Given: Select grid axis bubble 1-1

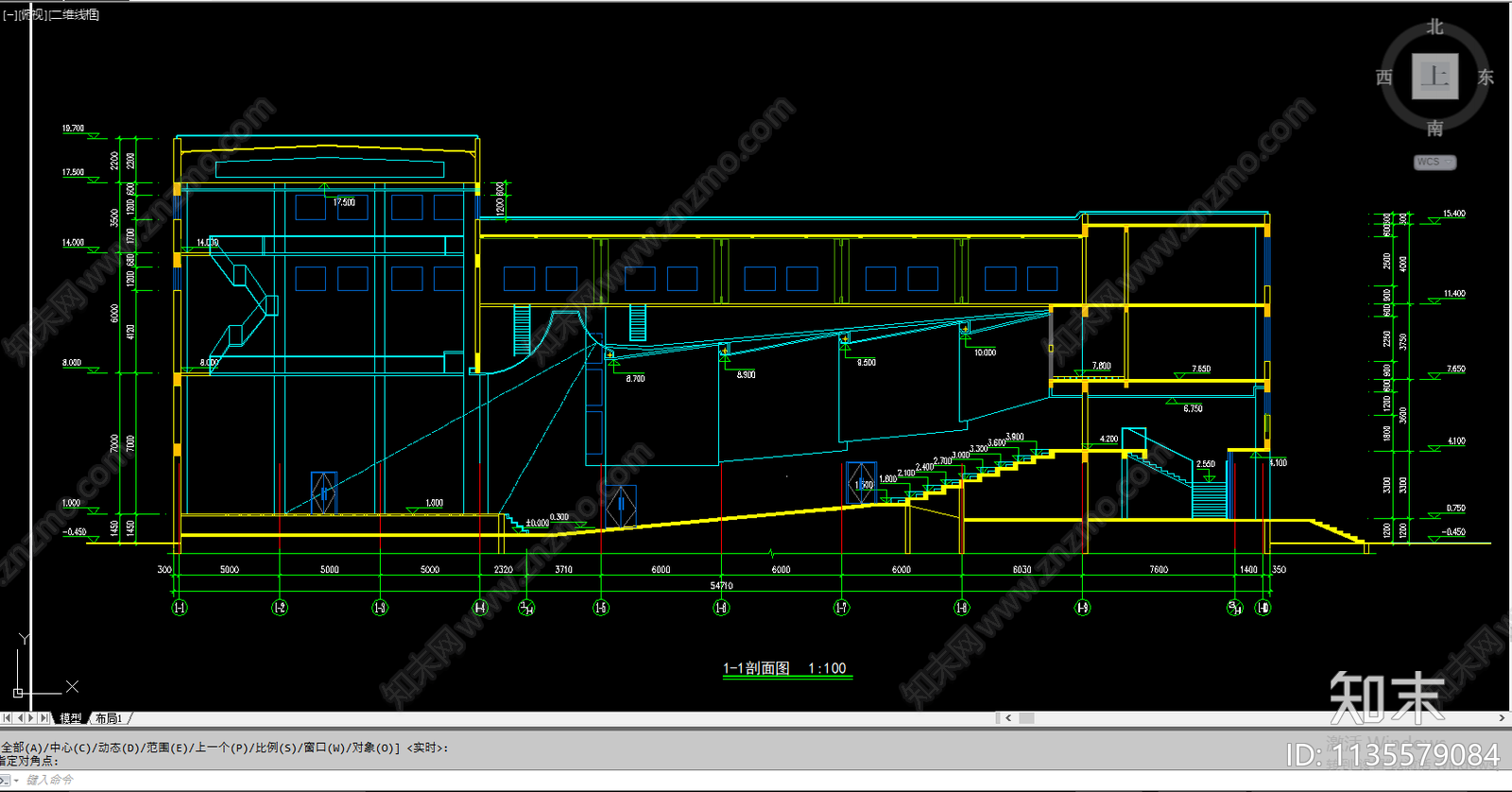Looking at the screenshot, I should (x=180, y=608).
